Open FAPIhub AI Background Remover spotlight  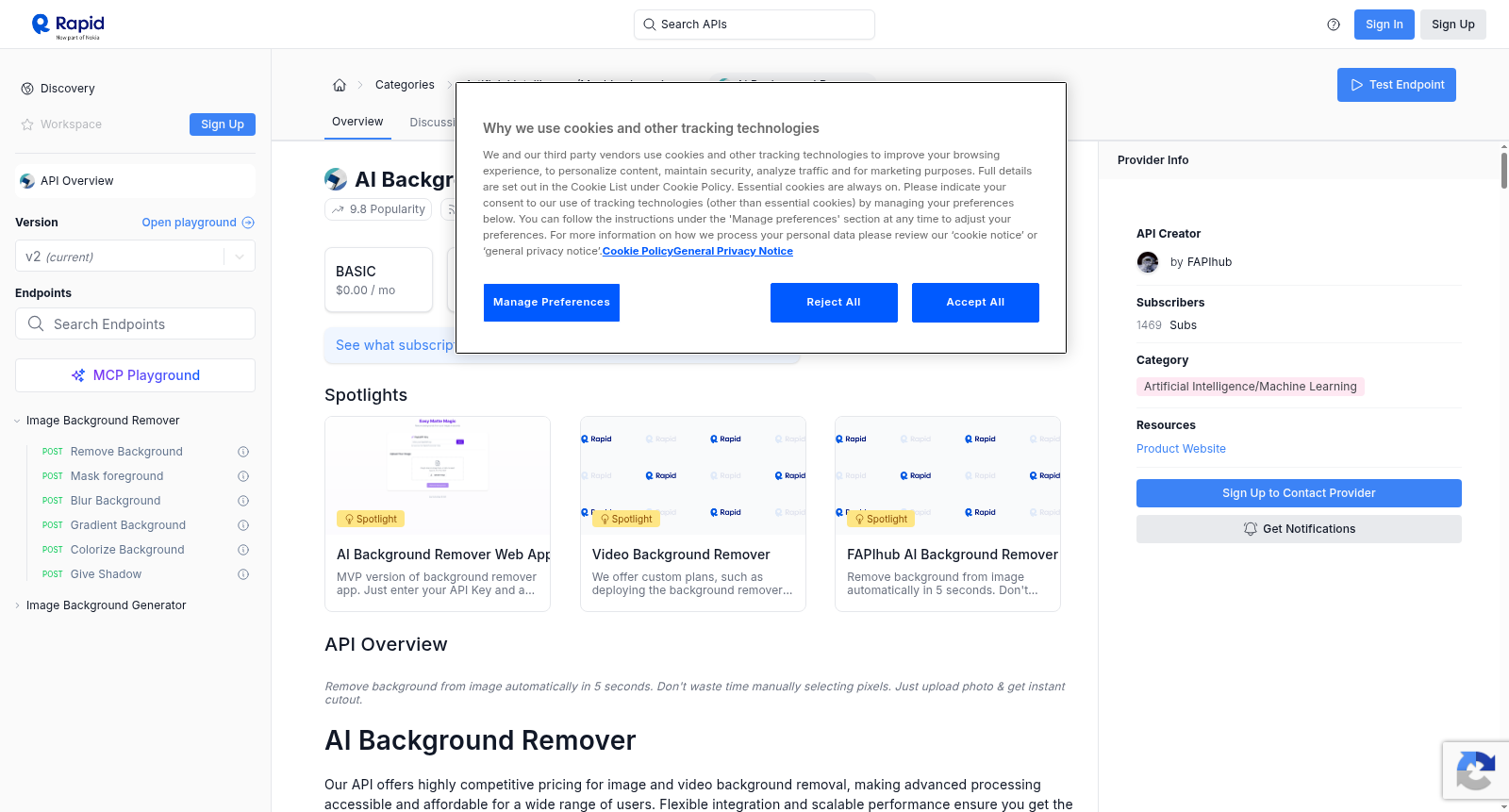pyautogui.click(x=948, y=514)
